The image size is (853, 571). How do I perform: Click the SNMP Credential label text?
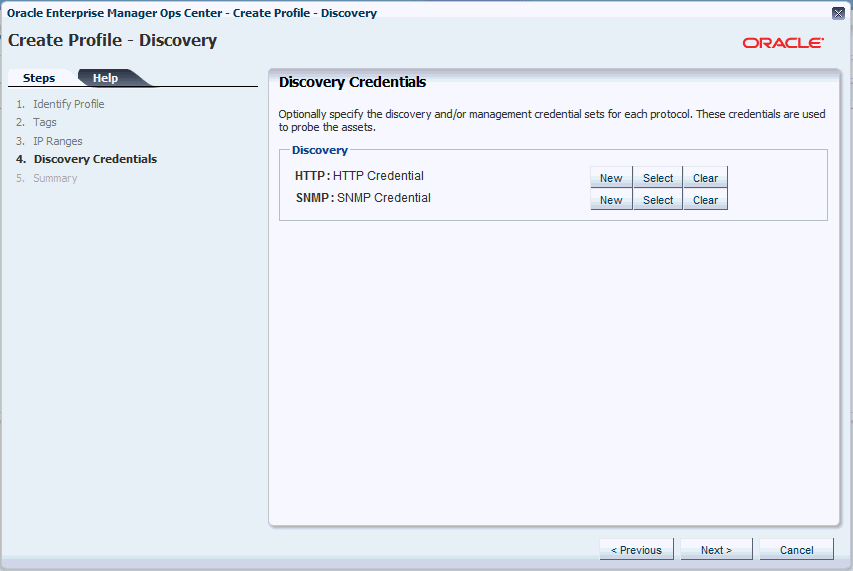[384, 198]
